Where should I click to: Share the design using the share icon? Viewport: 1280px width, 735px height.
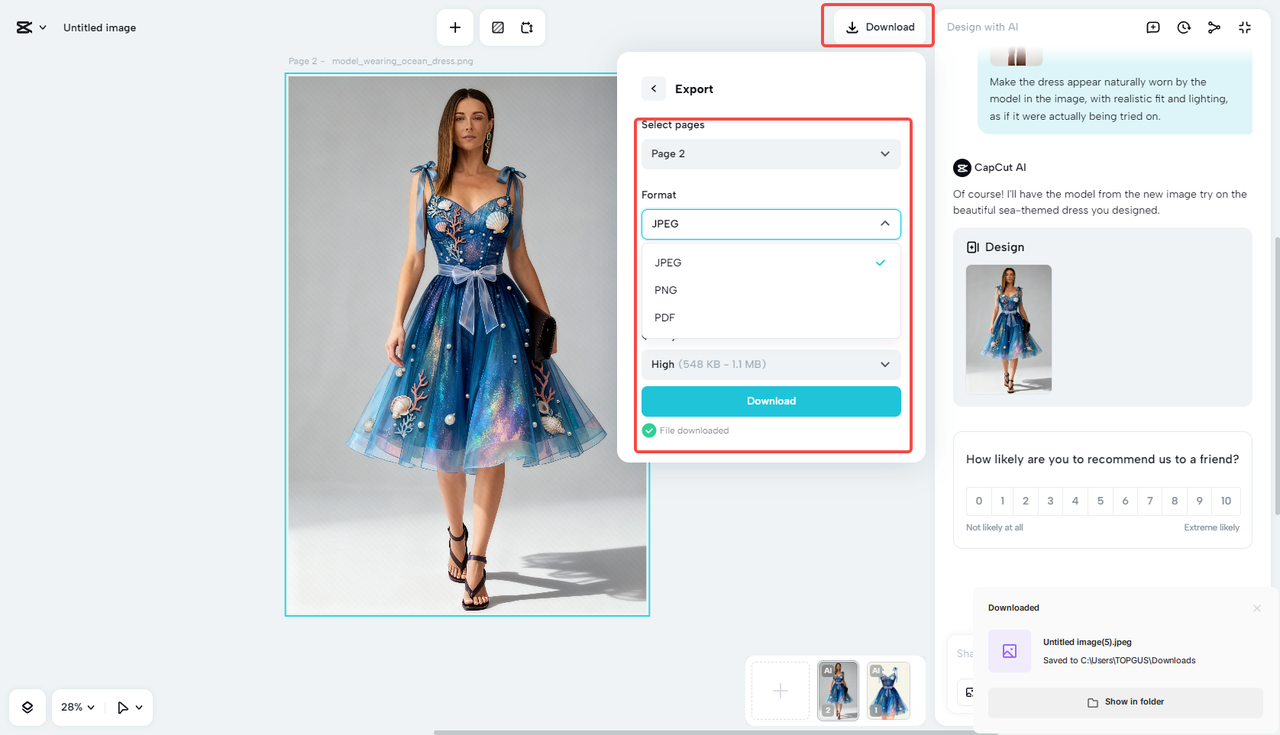pyautogui.click(x=1214, y=27)
